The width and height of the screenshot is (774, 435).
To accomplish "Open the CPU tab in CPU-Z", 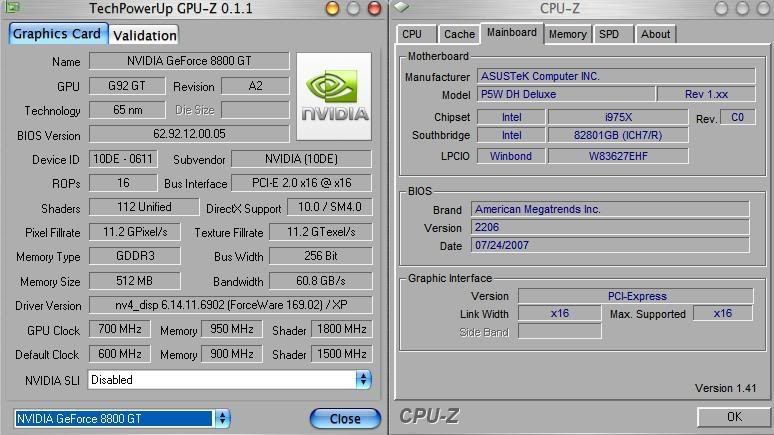I will coord(416,34).
